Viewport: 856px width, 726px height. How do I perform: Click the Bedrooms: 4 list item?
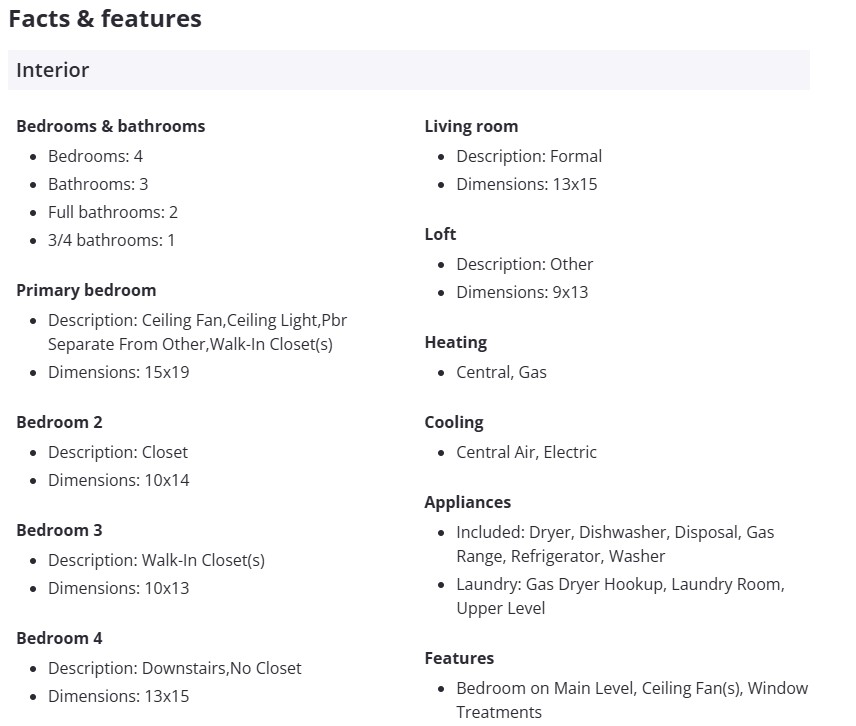tap(95, 156)
